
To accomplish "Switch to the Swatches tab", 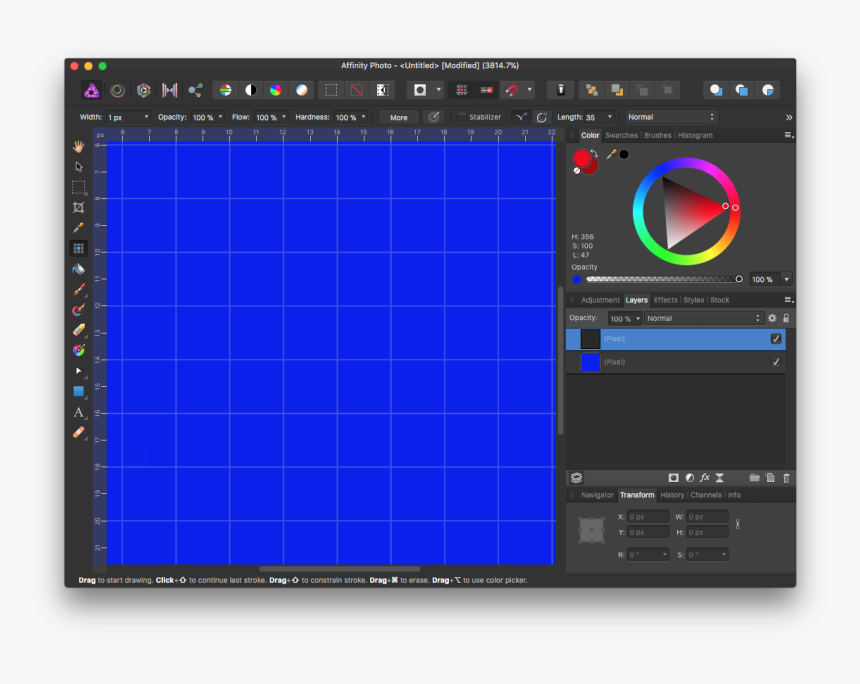I will (621, 135).
